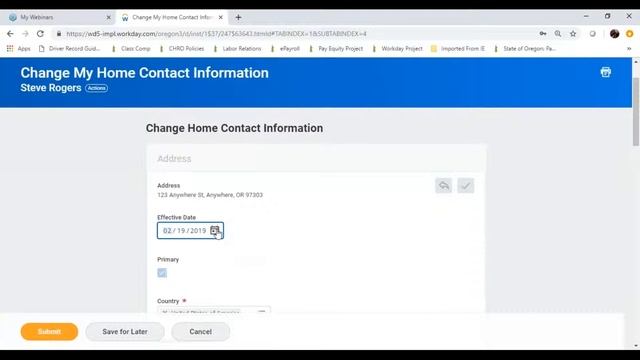The width and height of the screenshot is (640, 360).
Task: Open the zoom magnifier icon in address bar
Action: pyautogui.click(x=558, y=34)
